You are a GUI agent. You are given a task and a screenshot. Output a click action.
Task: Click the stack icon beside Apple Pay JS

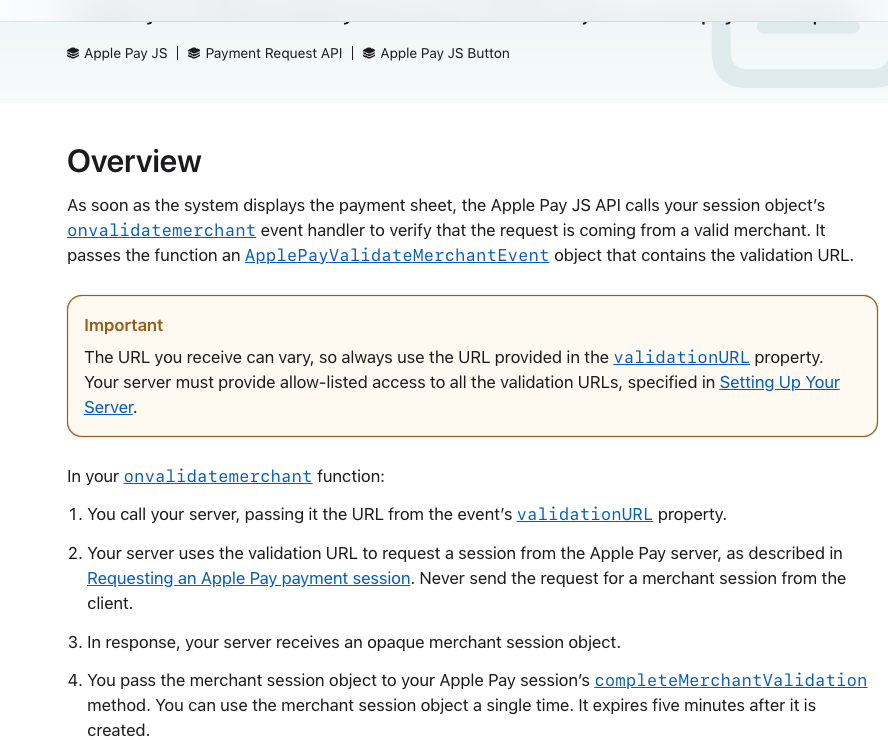pyautogui.click(x=73, y=53)
